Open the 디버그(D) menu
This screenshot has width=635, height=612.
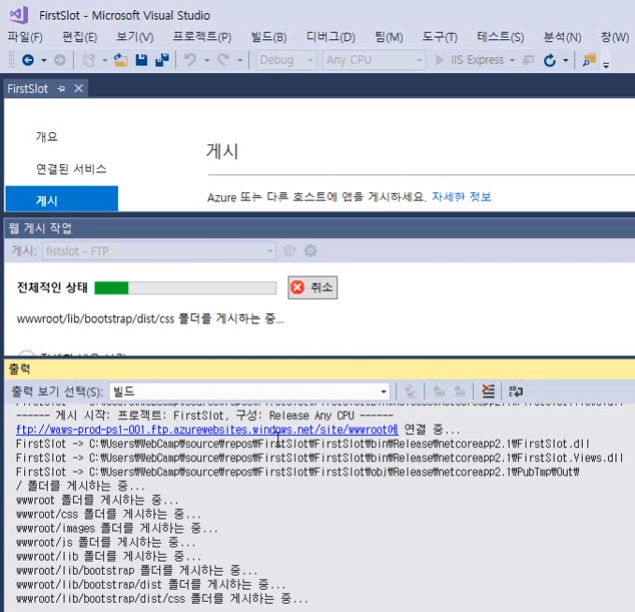point(330,37)
